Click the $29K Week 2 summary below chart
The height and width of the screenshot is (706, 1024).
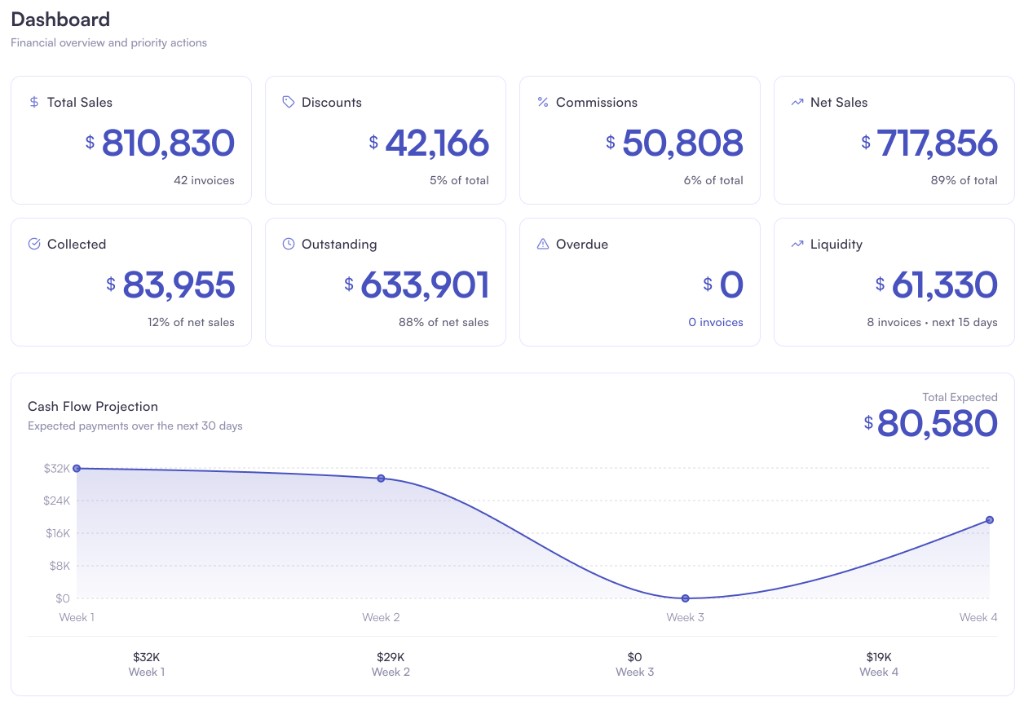(390, 657)
